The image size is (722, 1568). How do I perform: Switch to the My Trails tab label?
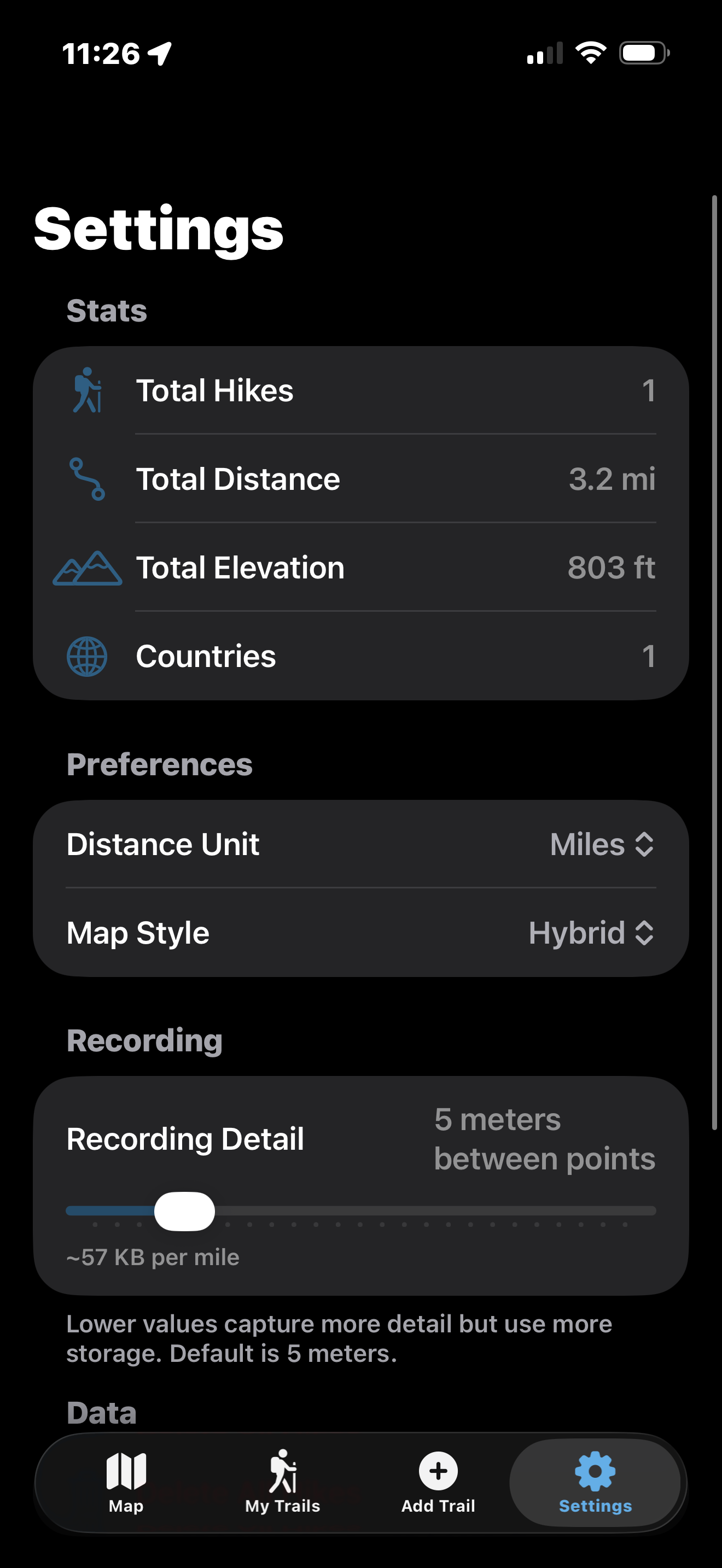click(x=282, y=1506)
